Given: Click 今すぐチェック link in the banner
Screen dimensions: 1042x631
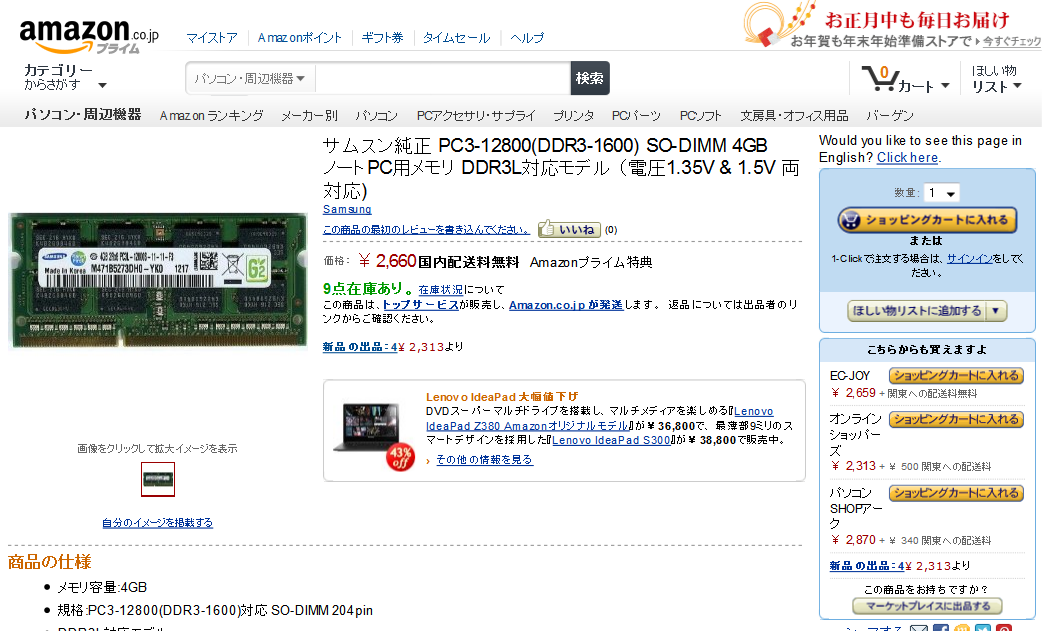Looking at the screenshot, I should tap(1012, 41).
